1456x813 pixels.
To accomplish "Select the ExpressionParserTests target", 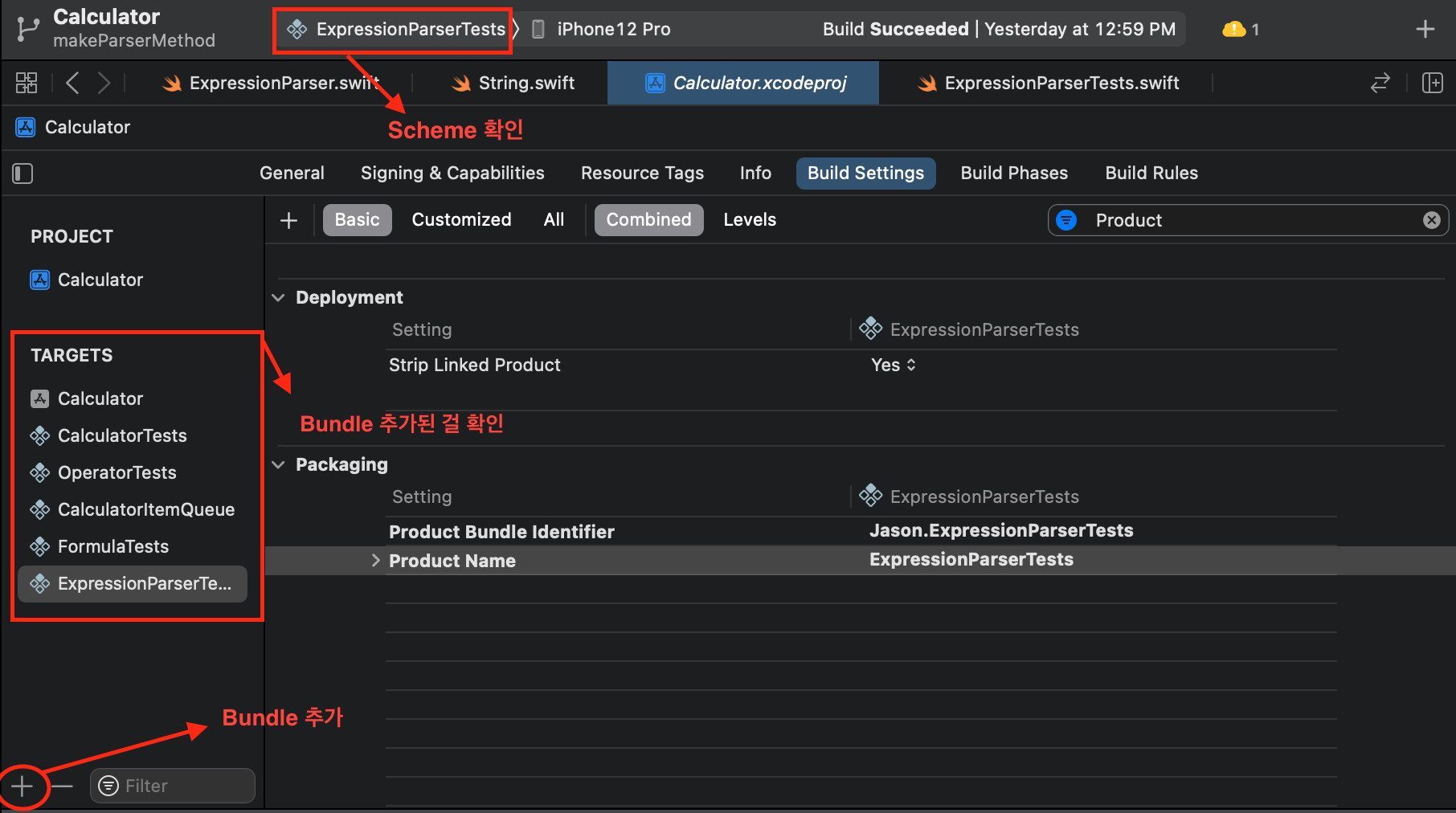I will tap(133, 584).
